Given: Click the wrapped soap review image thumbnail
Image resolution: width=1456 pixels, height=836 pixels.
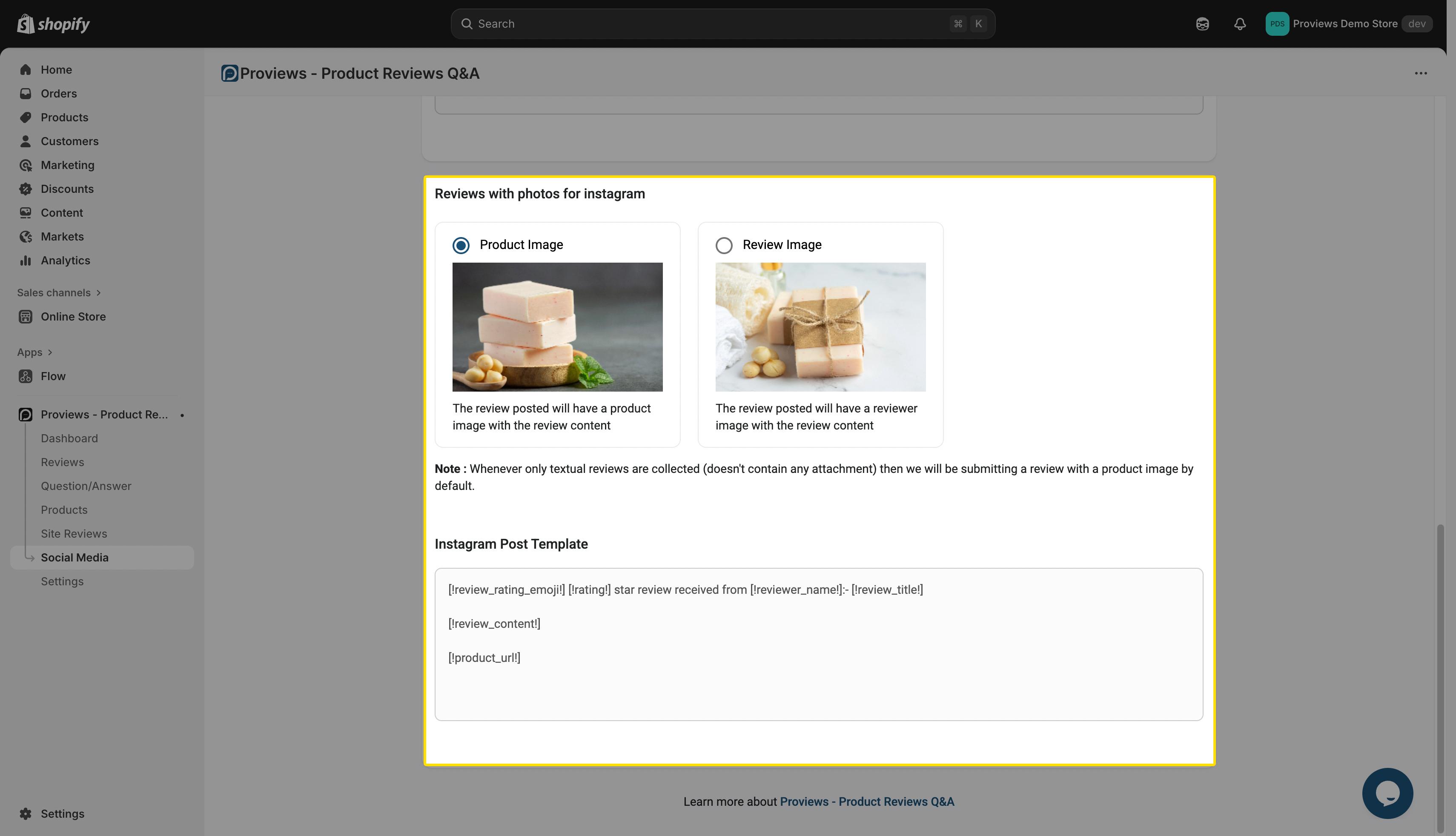Looking at the screenshot, I should (x=820, y=327).
